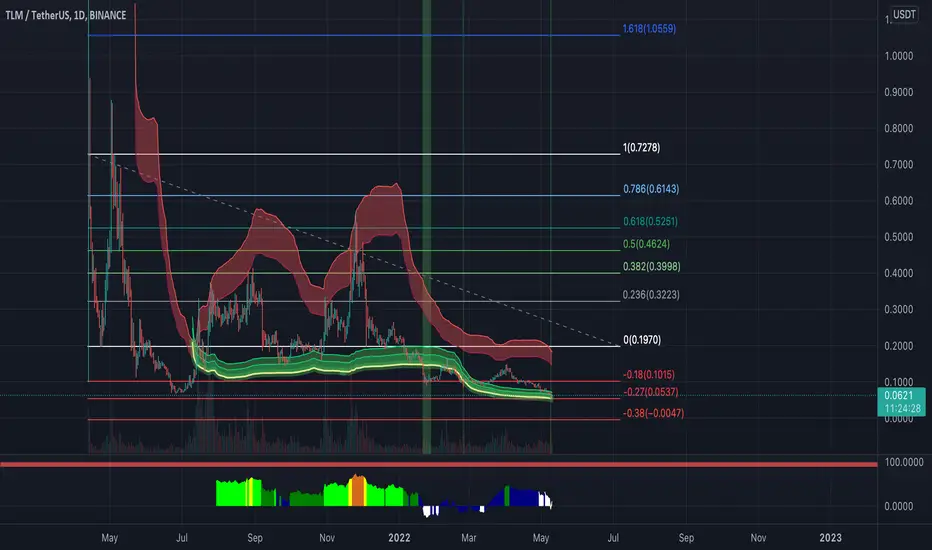This screenshot has width=932, height=550.
Task: Click the current price tag 0.0621
Action: [901, 401]
